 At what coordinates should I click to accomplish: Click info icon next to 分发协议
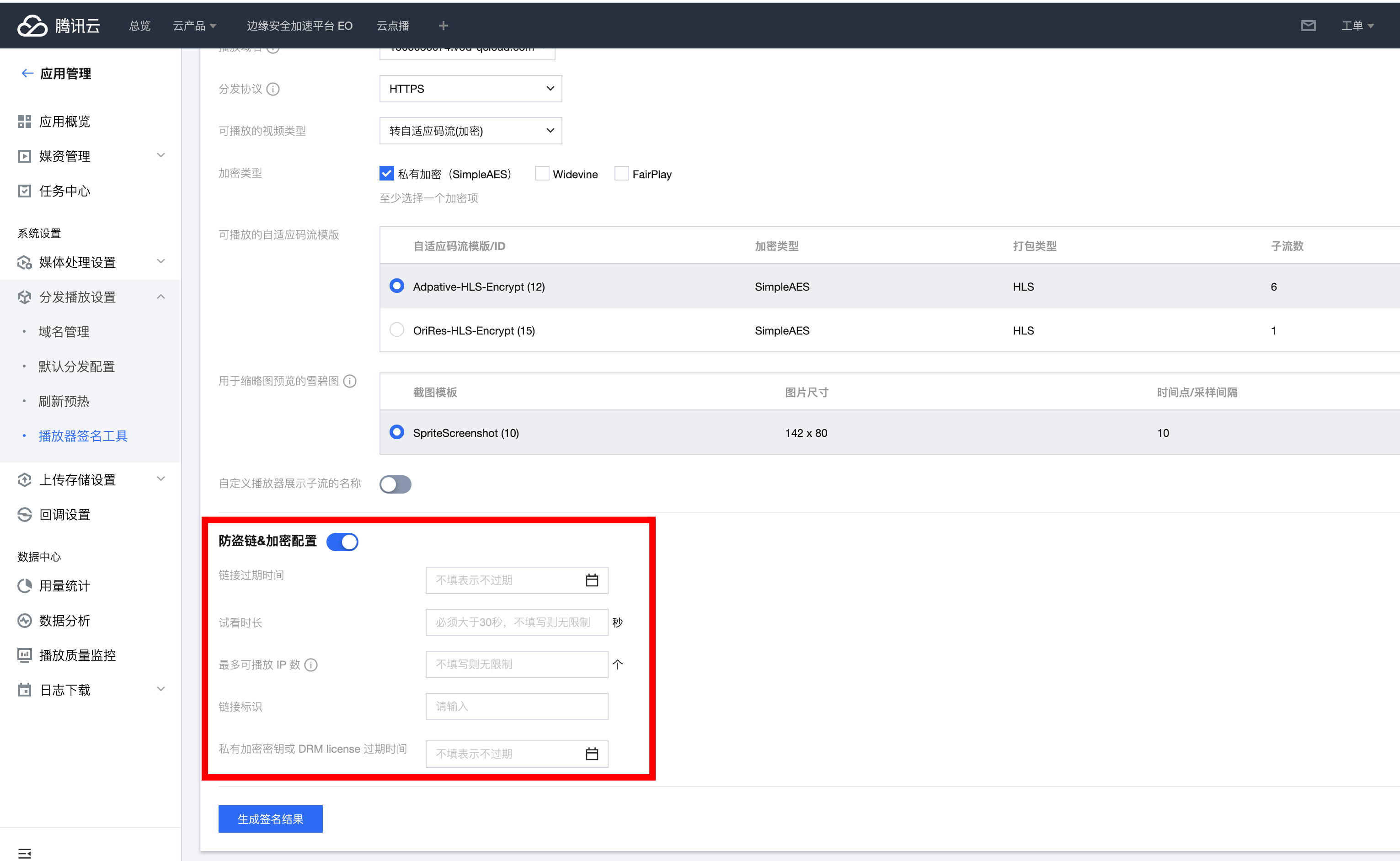click(273, 90)
